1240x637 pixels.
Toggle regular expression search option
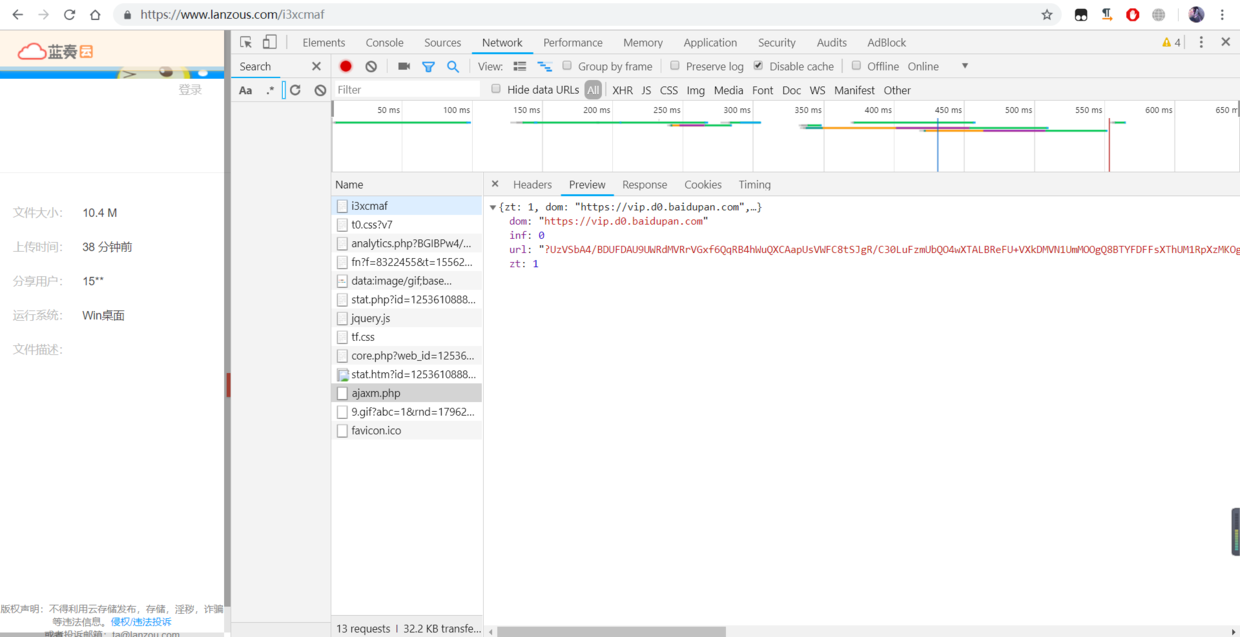270,90
